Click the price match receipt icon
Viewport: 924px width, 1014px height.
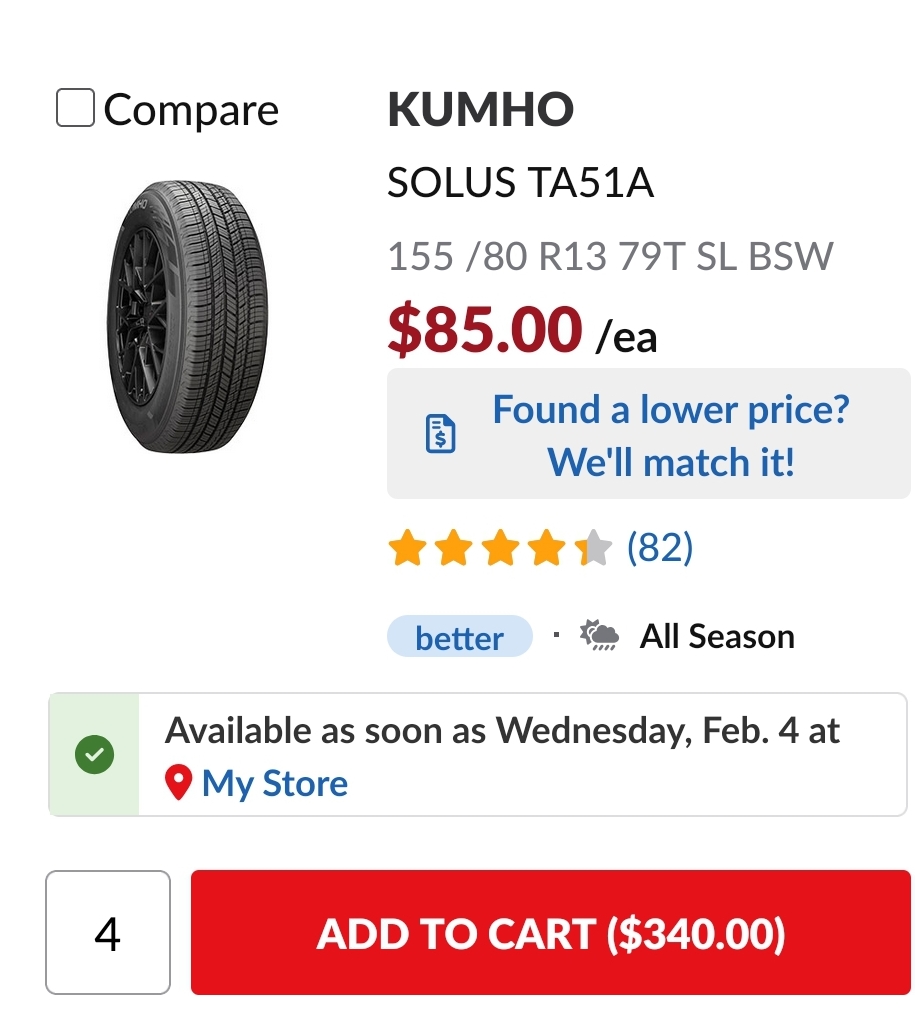tap(440, 434)
